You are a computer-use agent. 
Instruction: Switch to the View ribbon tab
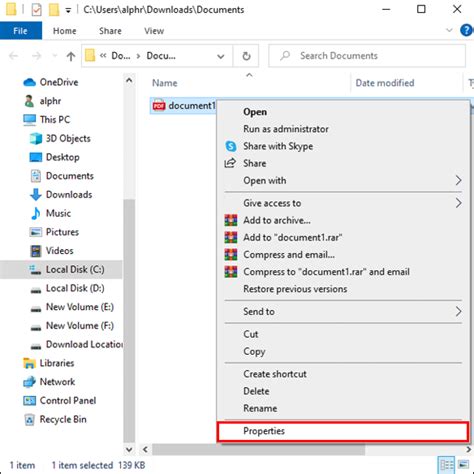pos(154,31)
